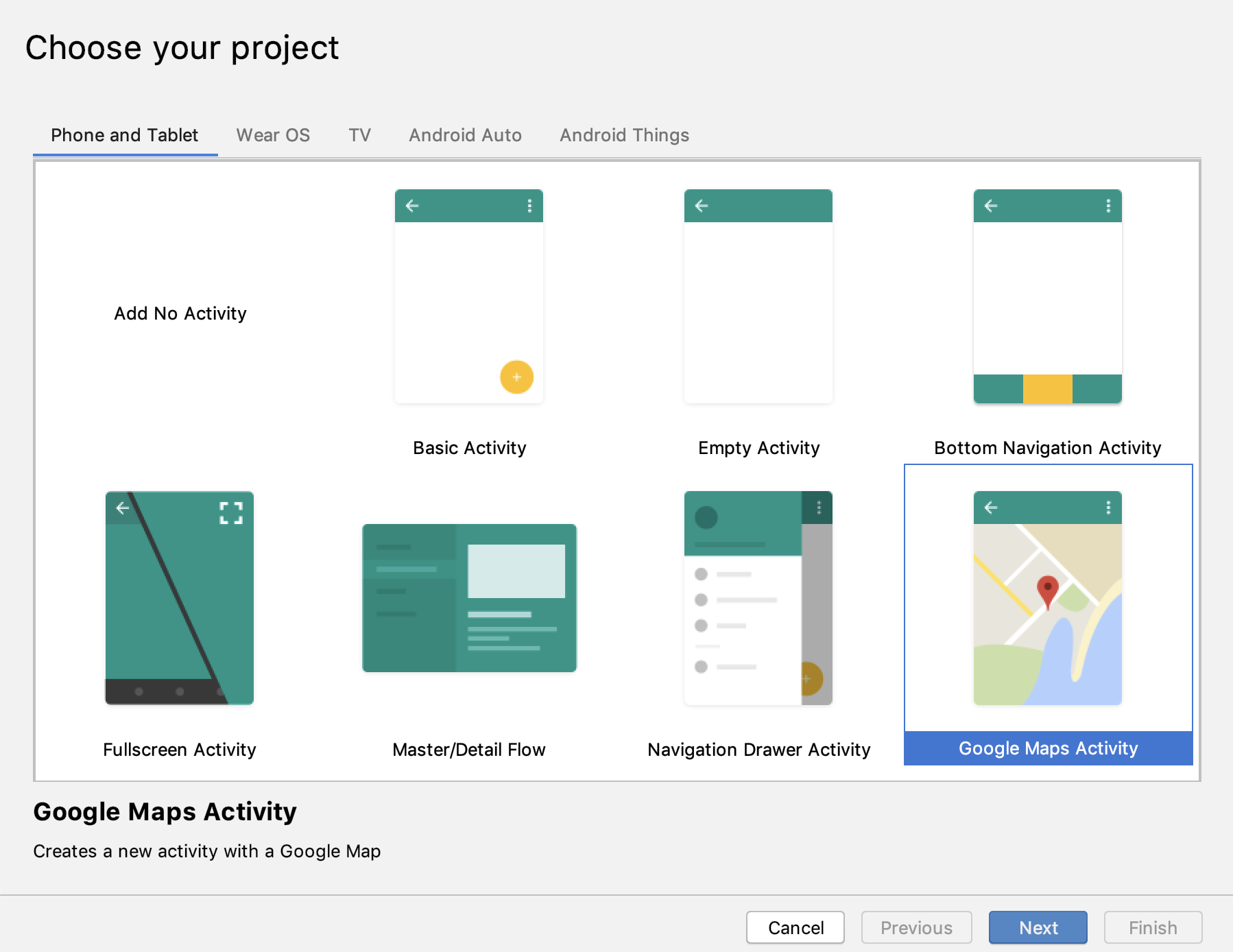Image resolution: width=1233 pixels, height=952 pixels.
Task: Choose the Empty Activity template preview
Action: [758, 296]
